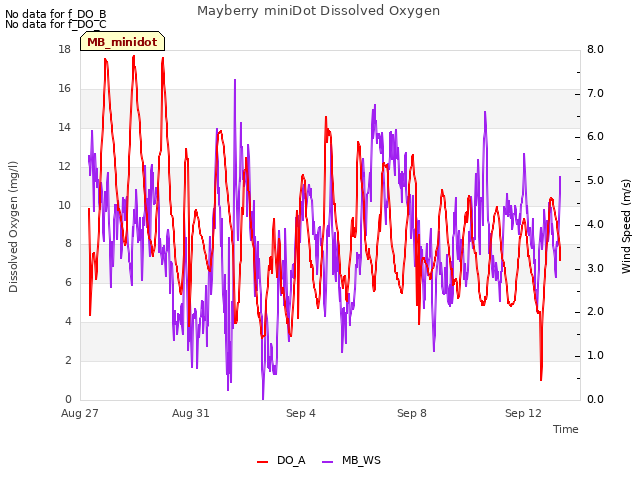Viewport: 640px width, 480px height.
Task: Click the 8 tick on left axis
Action: point(68,243)
